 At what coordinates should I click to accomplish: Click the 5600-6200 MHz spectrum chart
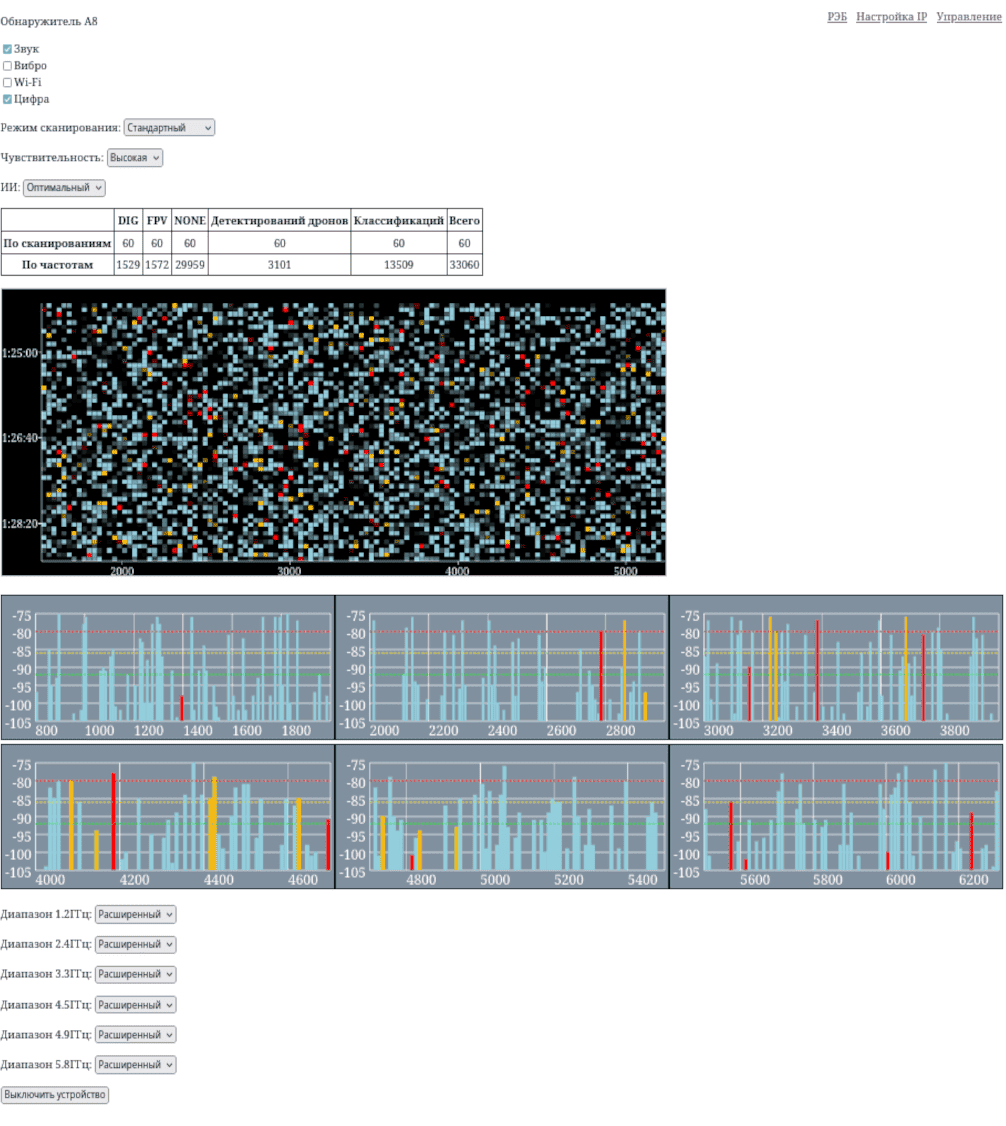[x=836, y=816]
